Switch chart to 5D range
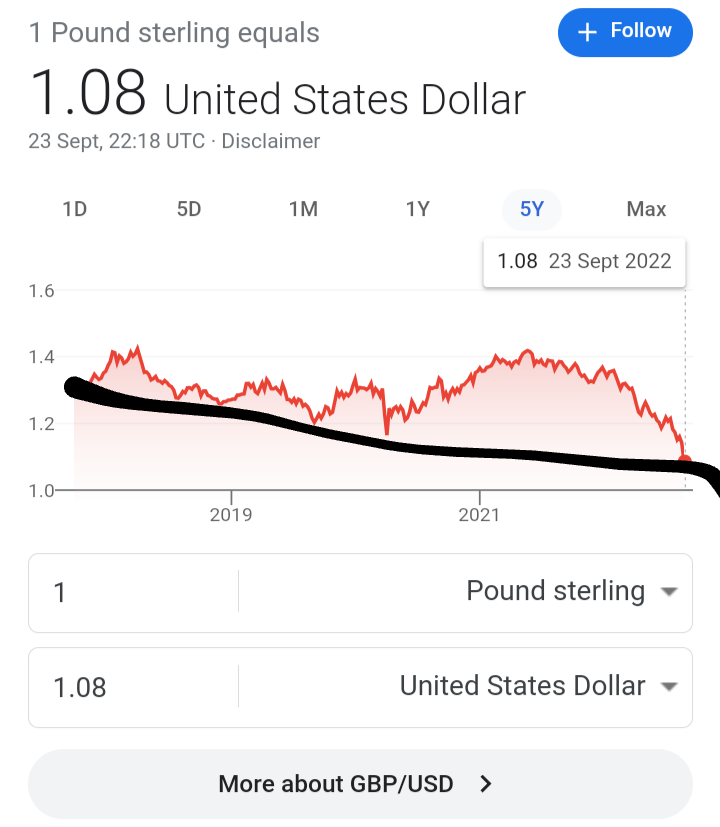 tap(189, 209)
